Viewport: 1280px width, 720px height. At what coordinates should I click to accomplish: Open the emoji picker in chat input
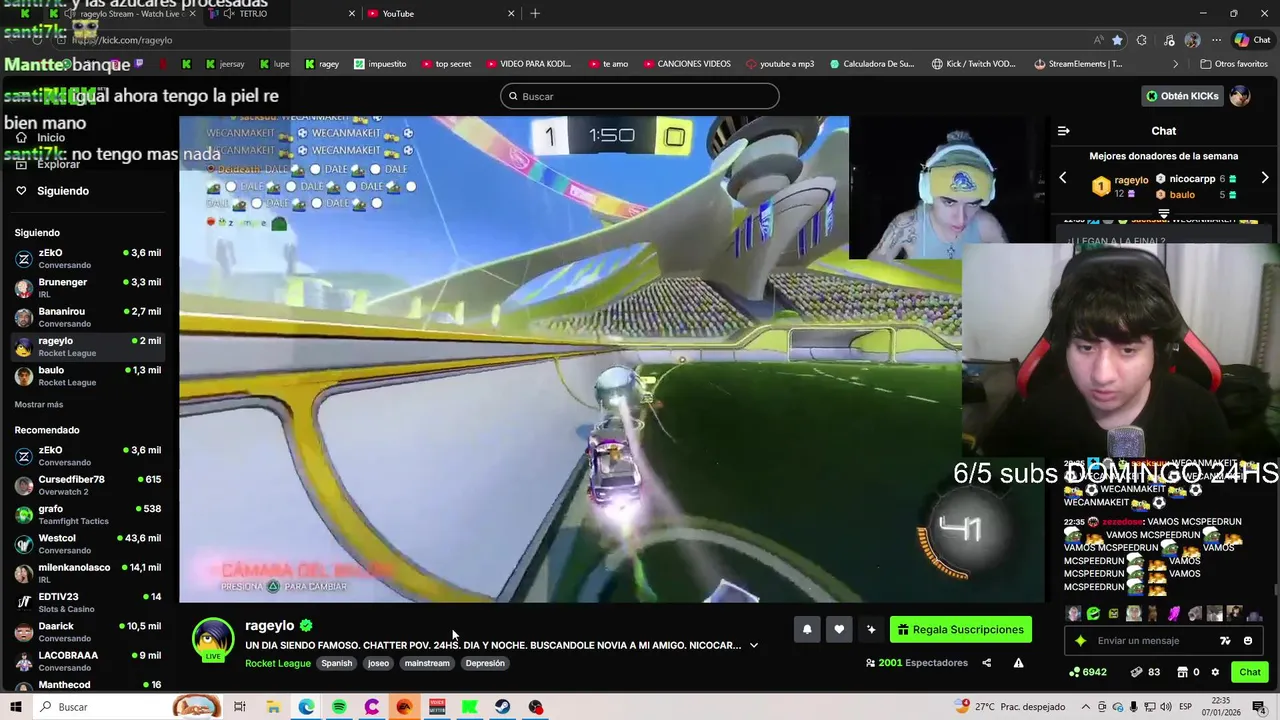(x=1248, y=641)
